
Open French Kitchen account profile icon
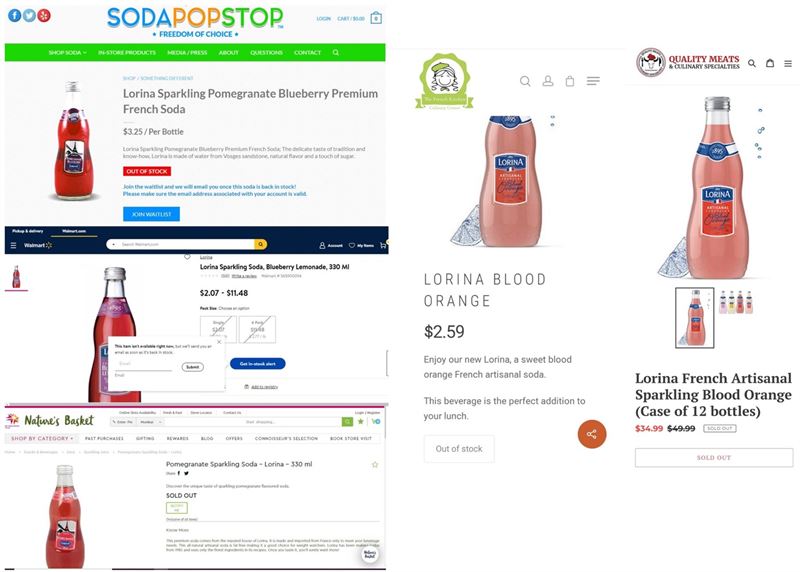(x=548, y=81)
